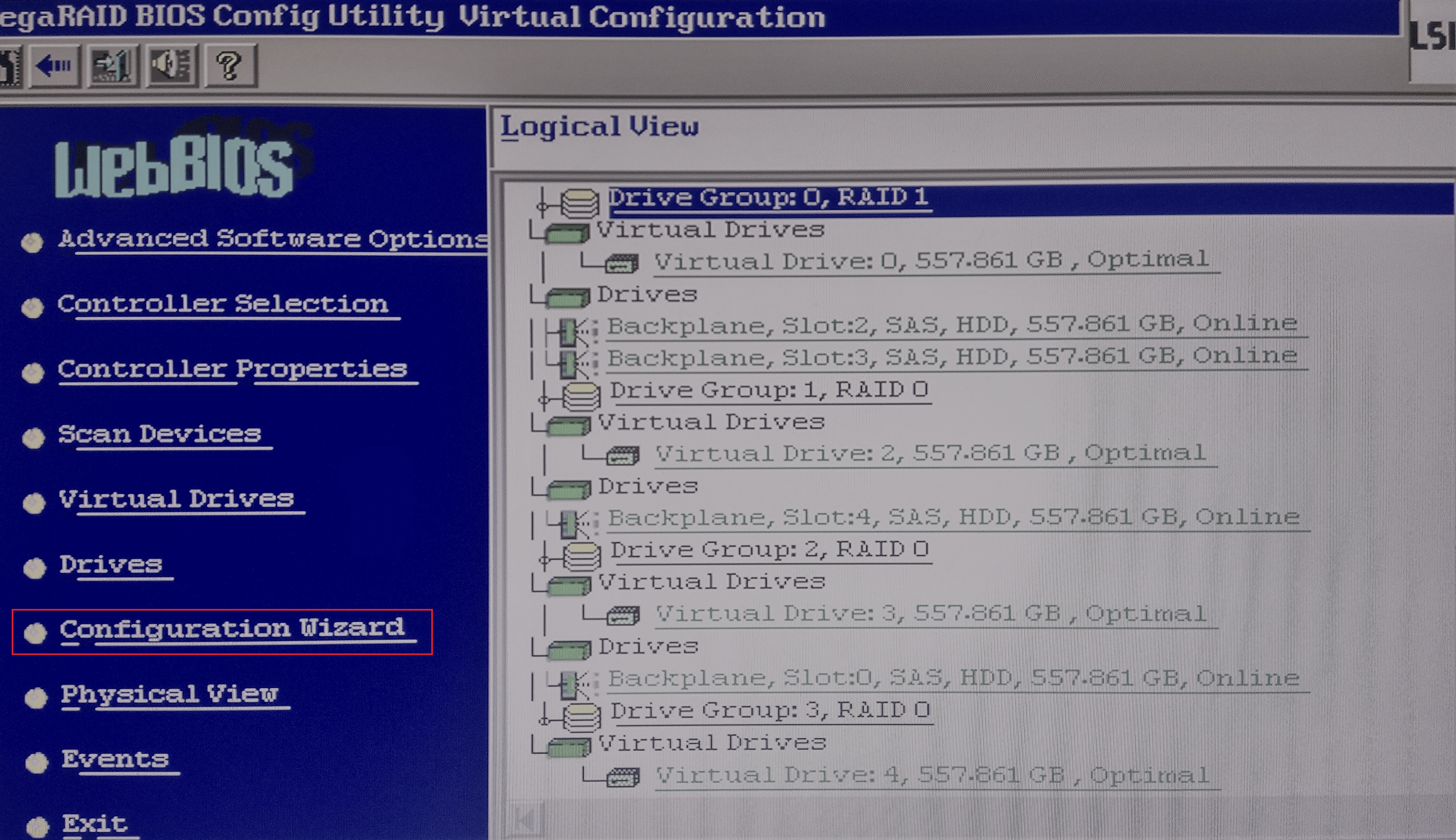Click the scroll-left arrow of Logical View
This screenshot has width=1456, height=840.
click(x=526, y=819)
